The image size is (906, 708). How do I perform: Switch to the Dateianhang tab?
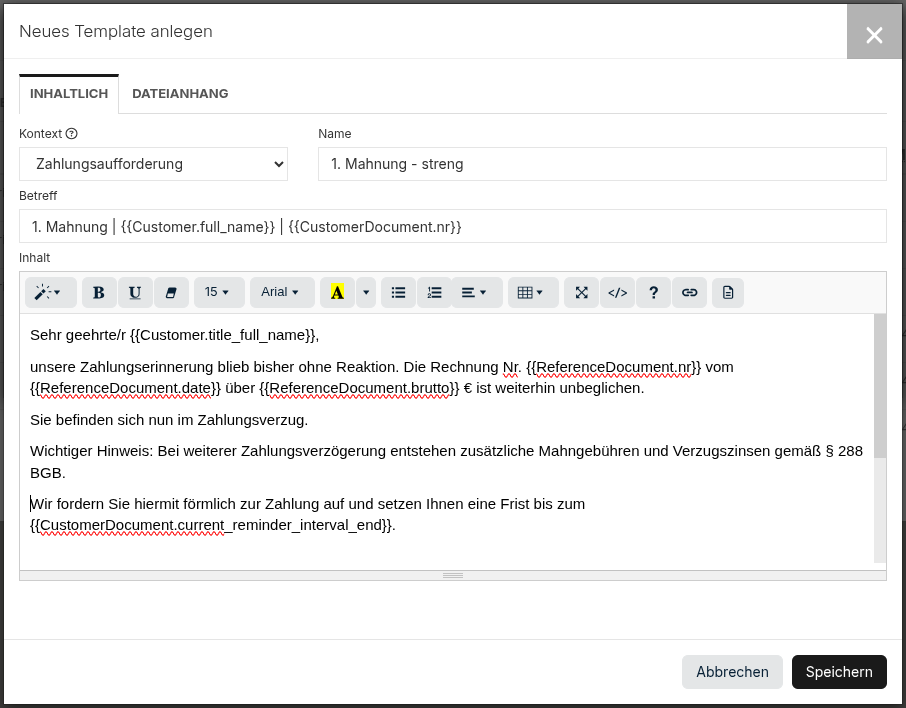[x=180, y=94]
